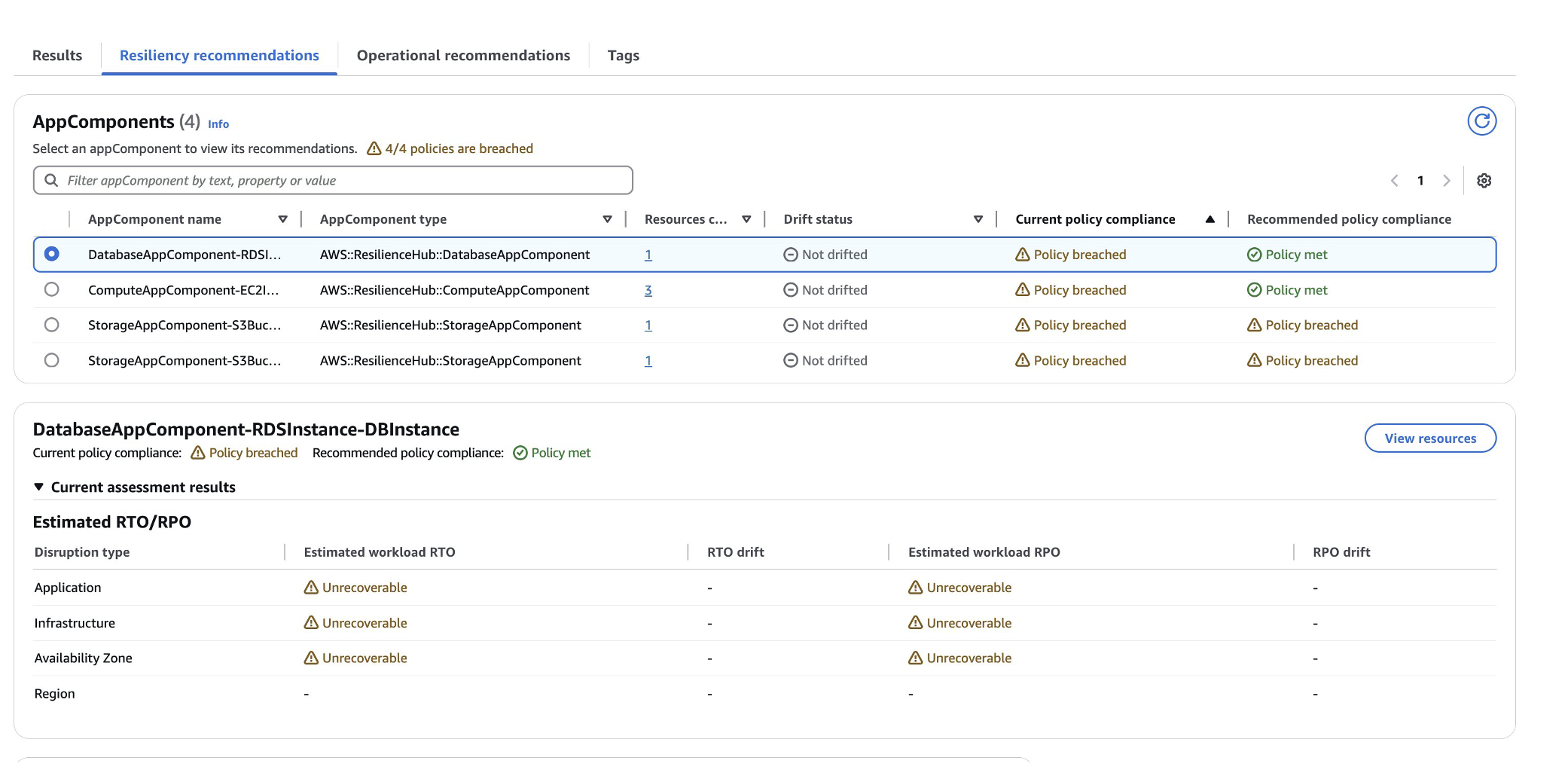
Task: Switch to the Results tab
Action: tap(56, 55)
